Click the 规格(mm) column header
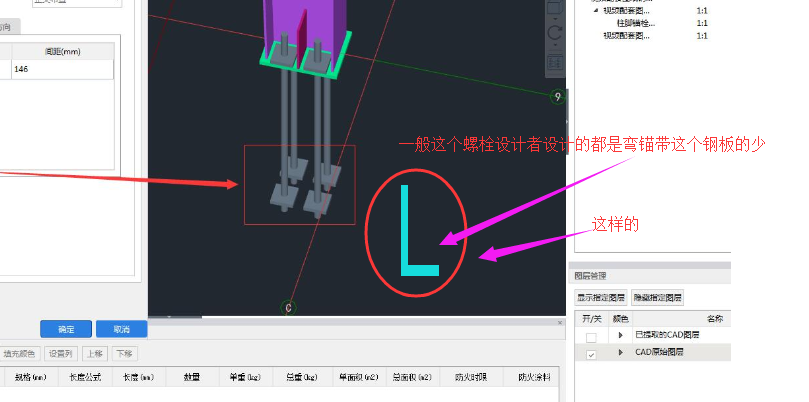809x402 pixels. point(31,377)
